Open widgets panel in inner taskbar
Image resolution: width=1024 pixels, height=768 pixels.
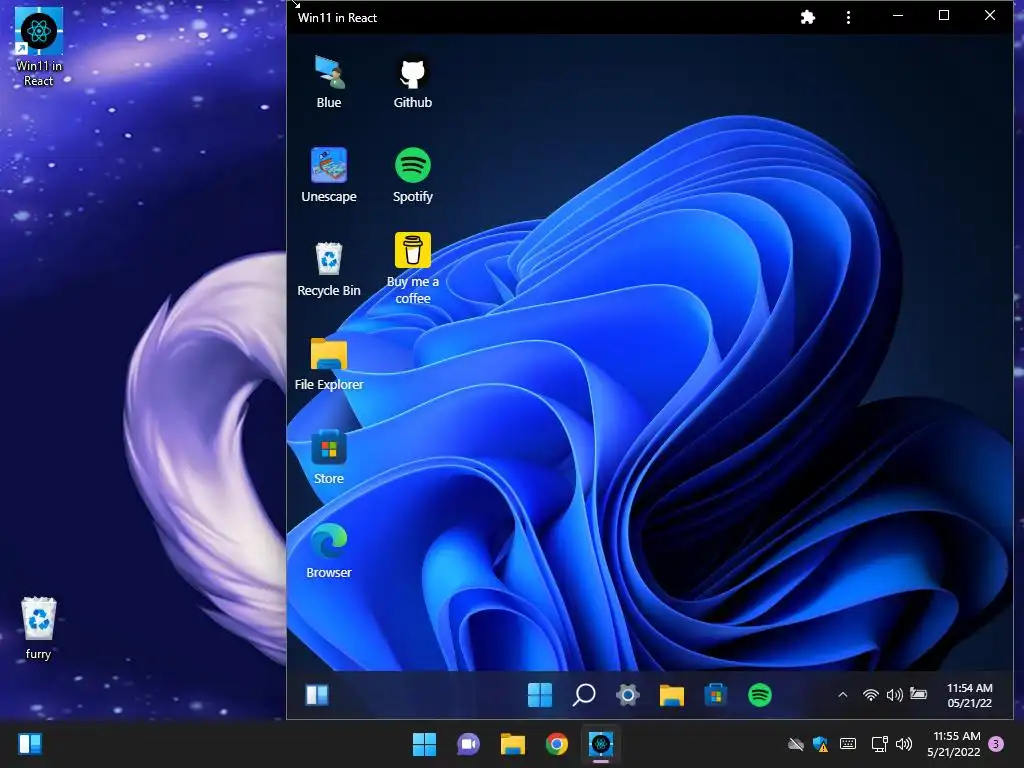pyautogui.click(x=317, y=695)
